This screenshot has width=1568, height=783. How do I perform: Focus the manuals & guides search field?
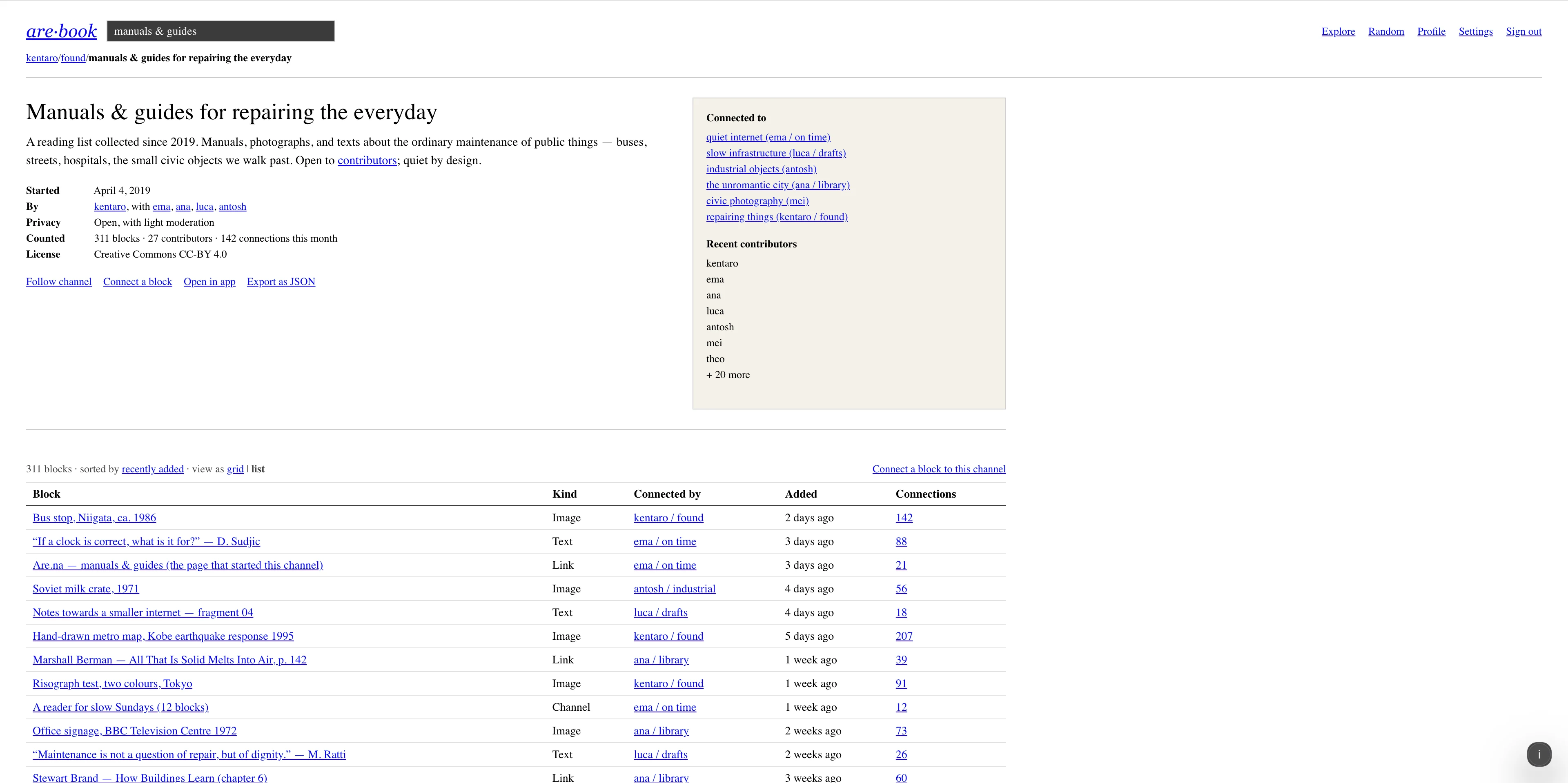pos(221,31)
